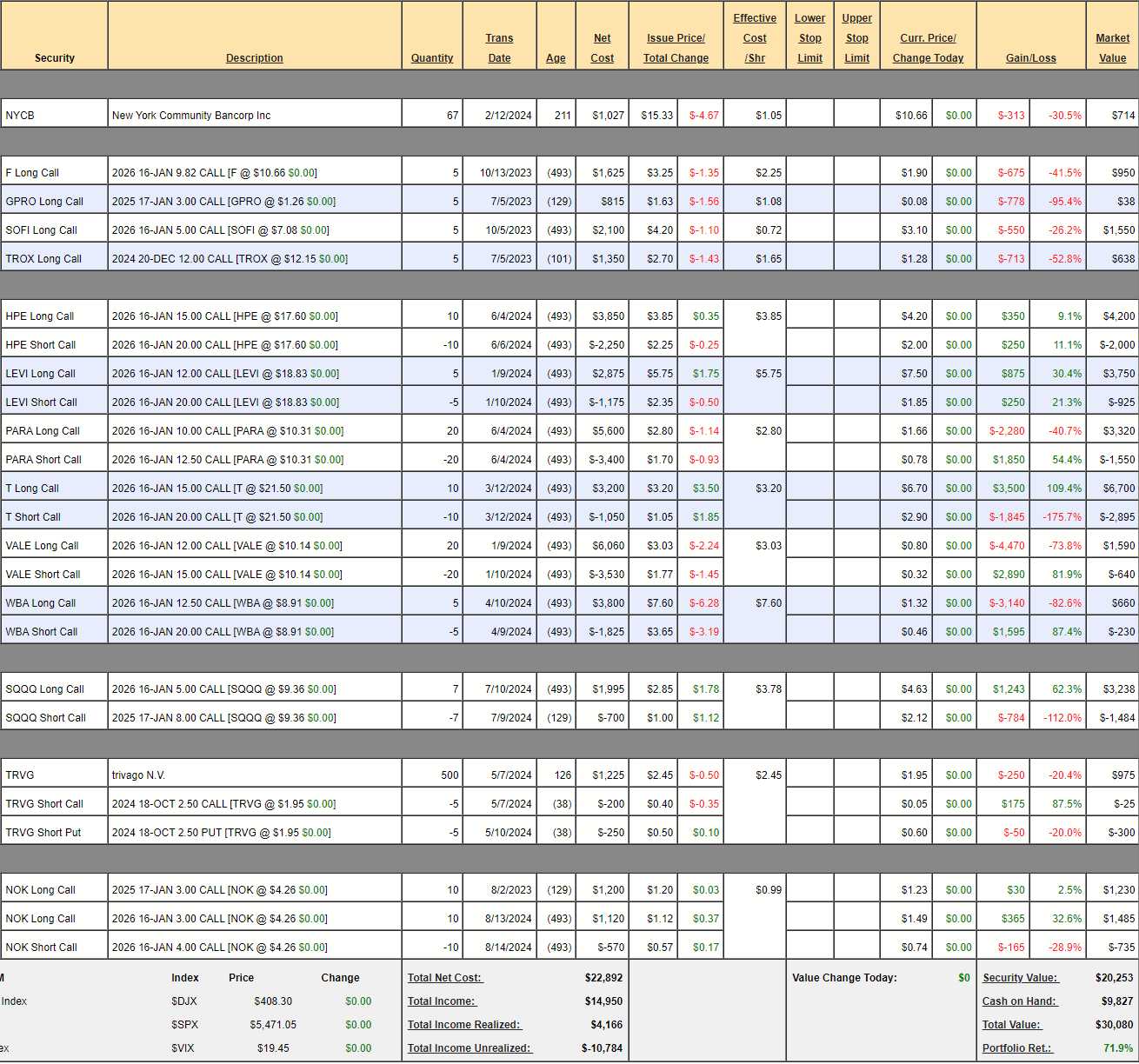Select the NYCB security cell
Viewport: 1139px width, 1064px height.
(54, 116)
